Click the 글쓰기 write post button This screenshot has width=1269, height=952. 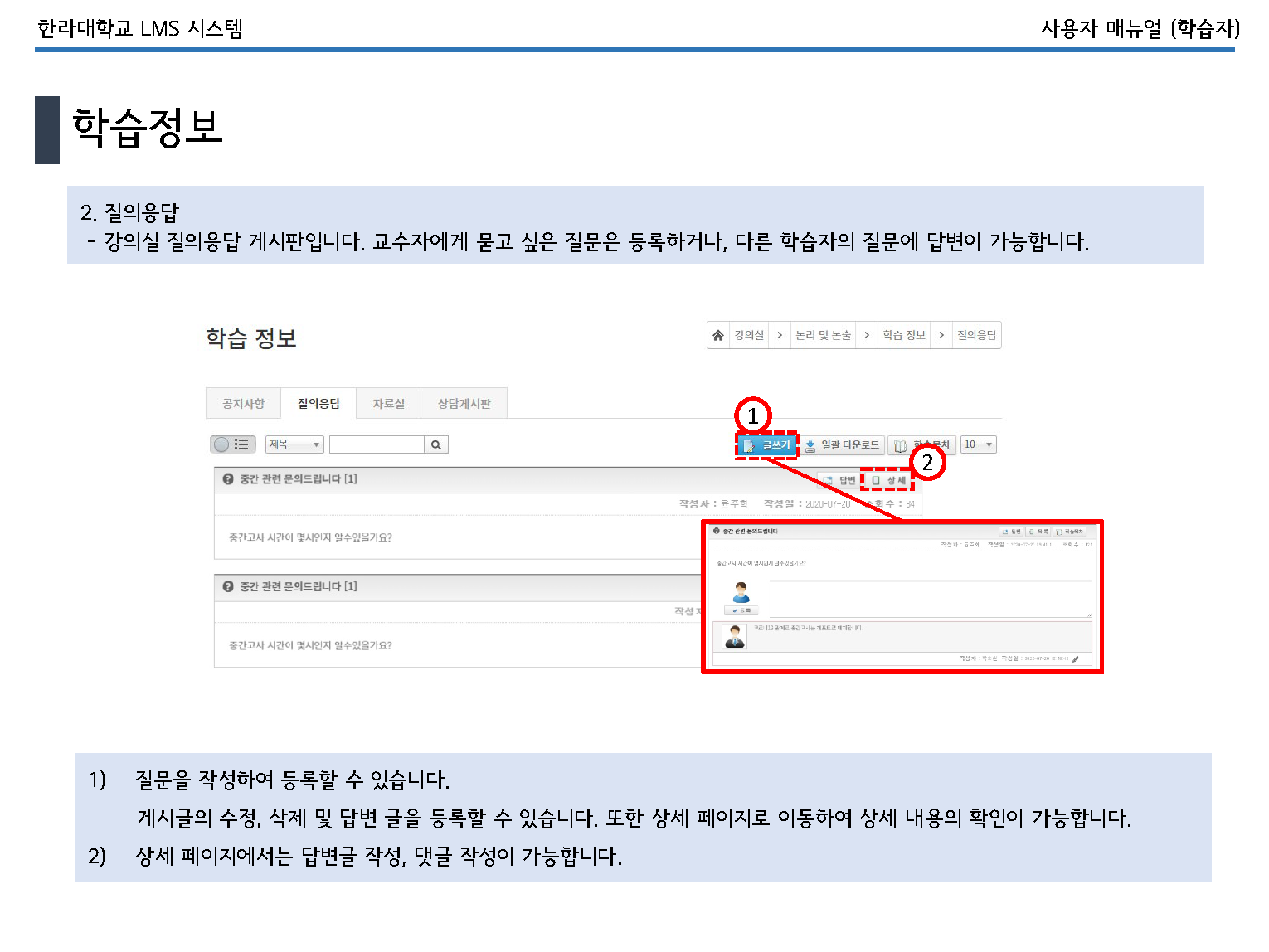(x=767, y=445)
